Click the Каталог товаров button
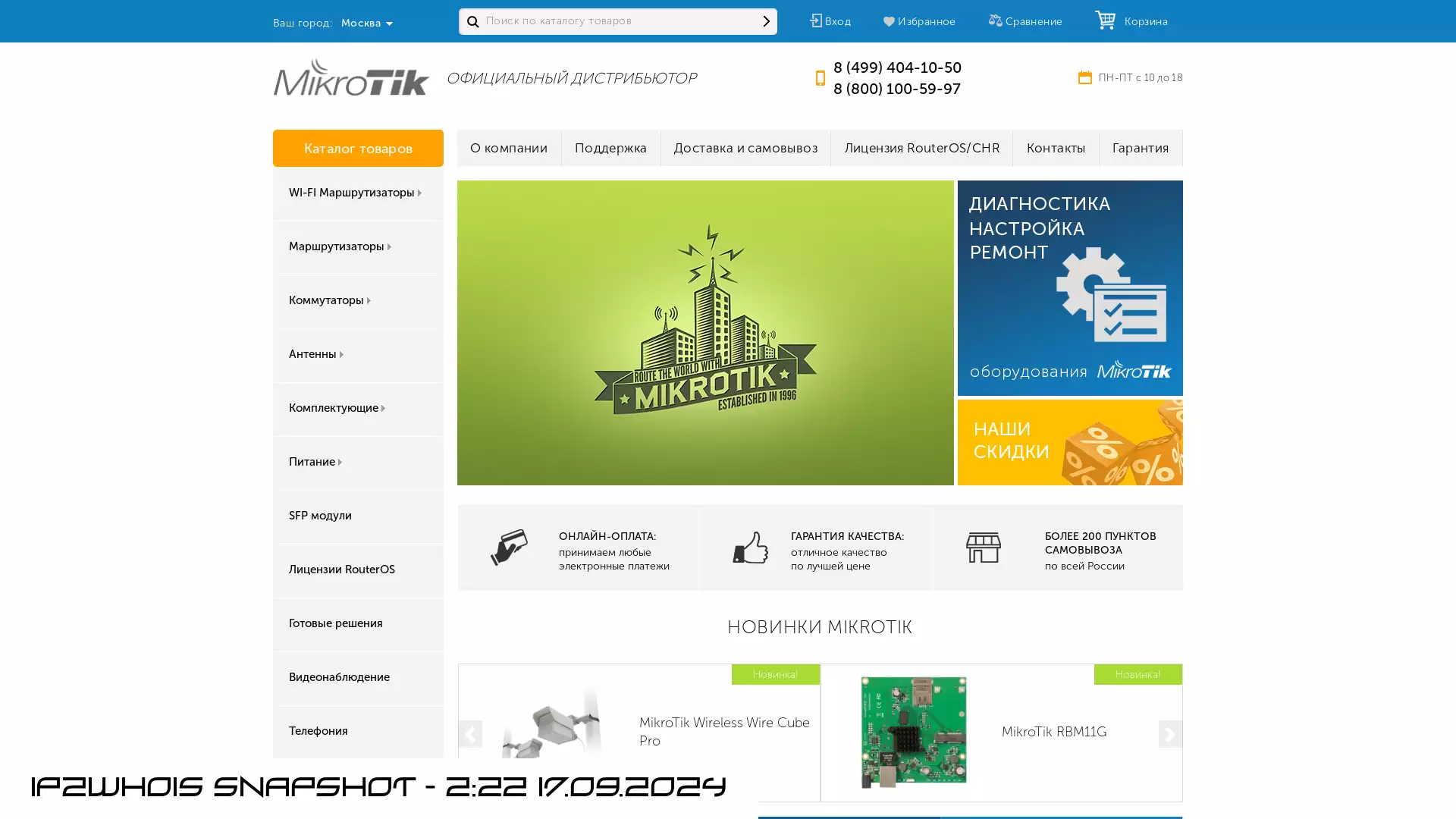Image resolution: width=1456 pixels, height=819 pixels. tap(358, 148)
